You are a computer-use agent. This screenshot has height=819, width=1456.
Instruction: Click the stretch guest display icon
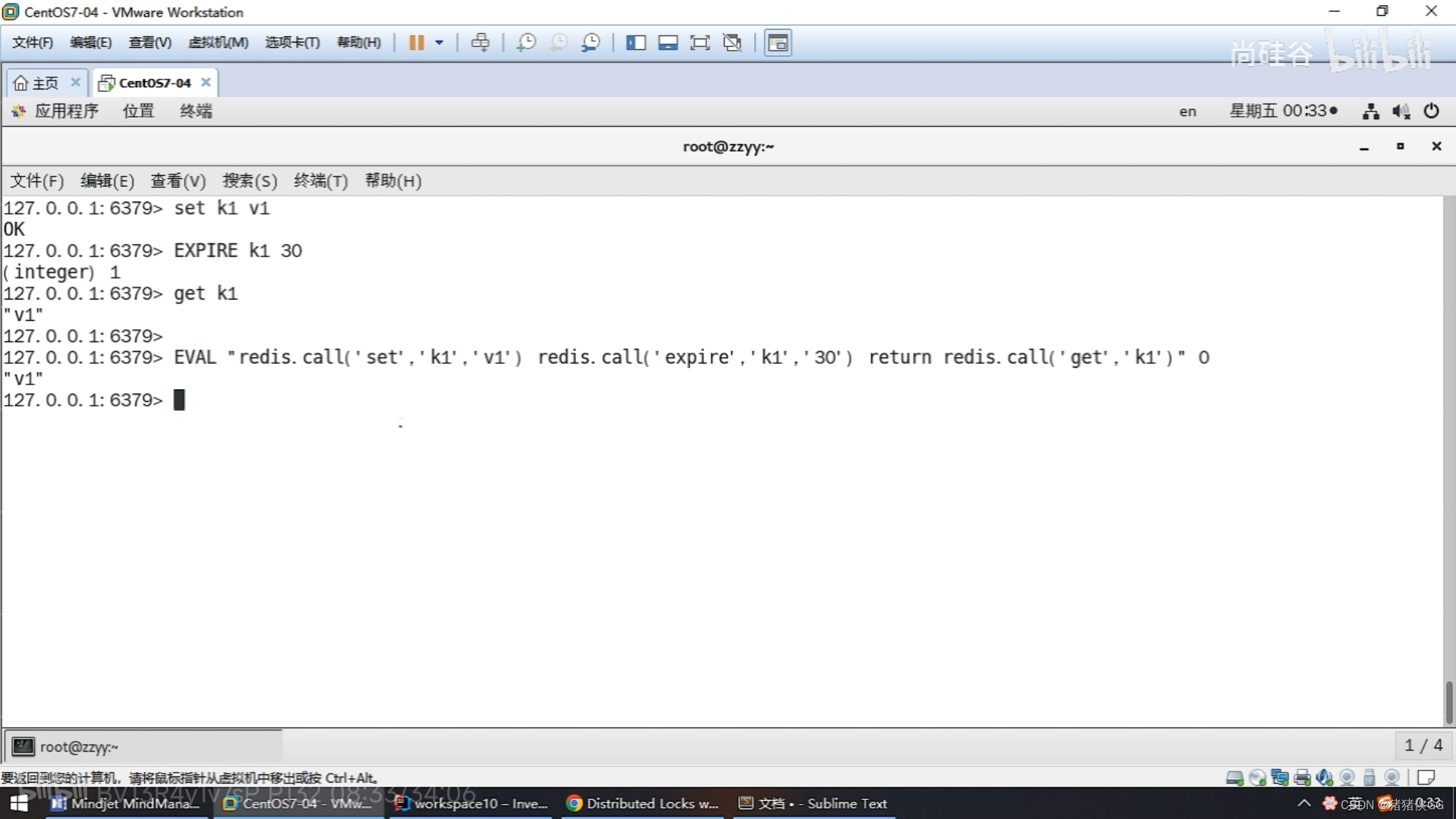point(700,42)
